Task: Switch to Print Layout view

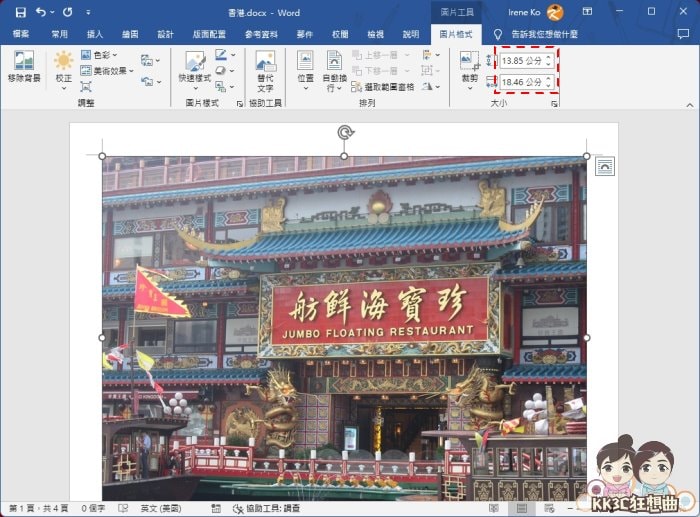Action: coord(521,508)
